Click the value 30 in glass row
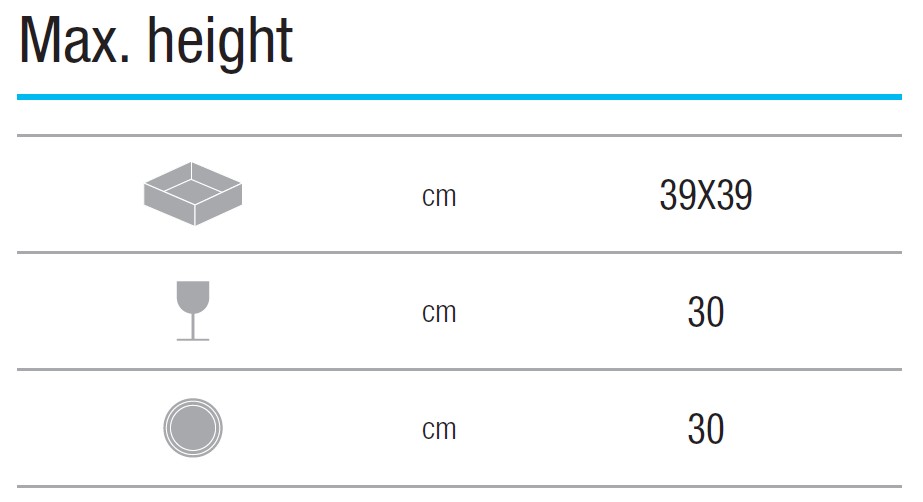The width and height of the screenshot is (923, 502). [x=706, y=313]
